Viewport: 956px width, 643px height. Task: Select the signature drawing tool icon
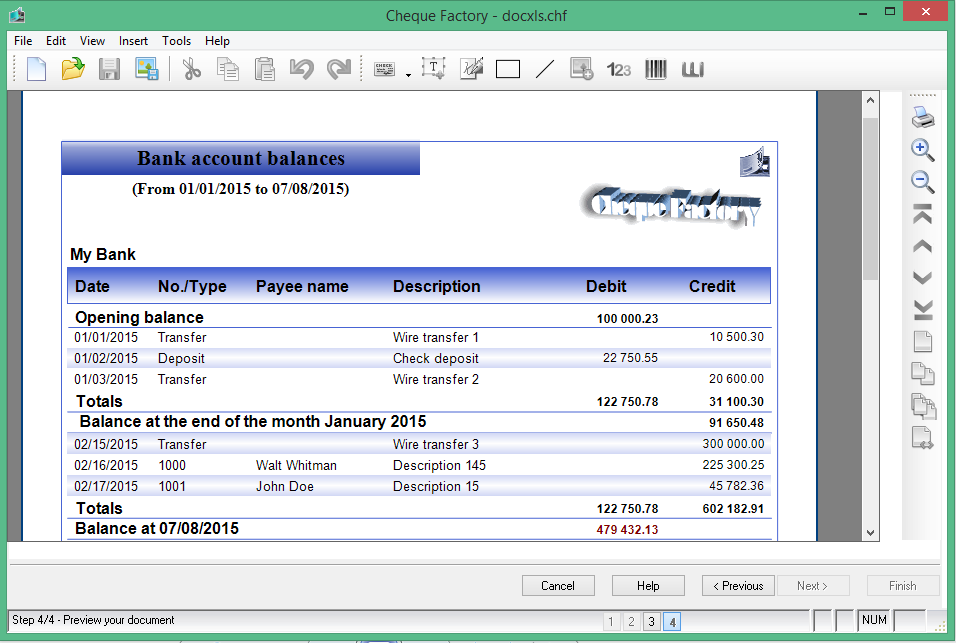(471, 69)
